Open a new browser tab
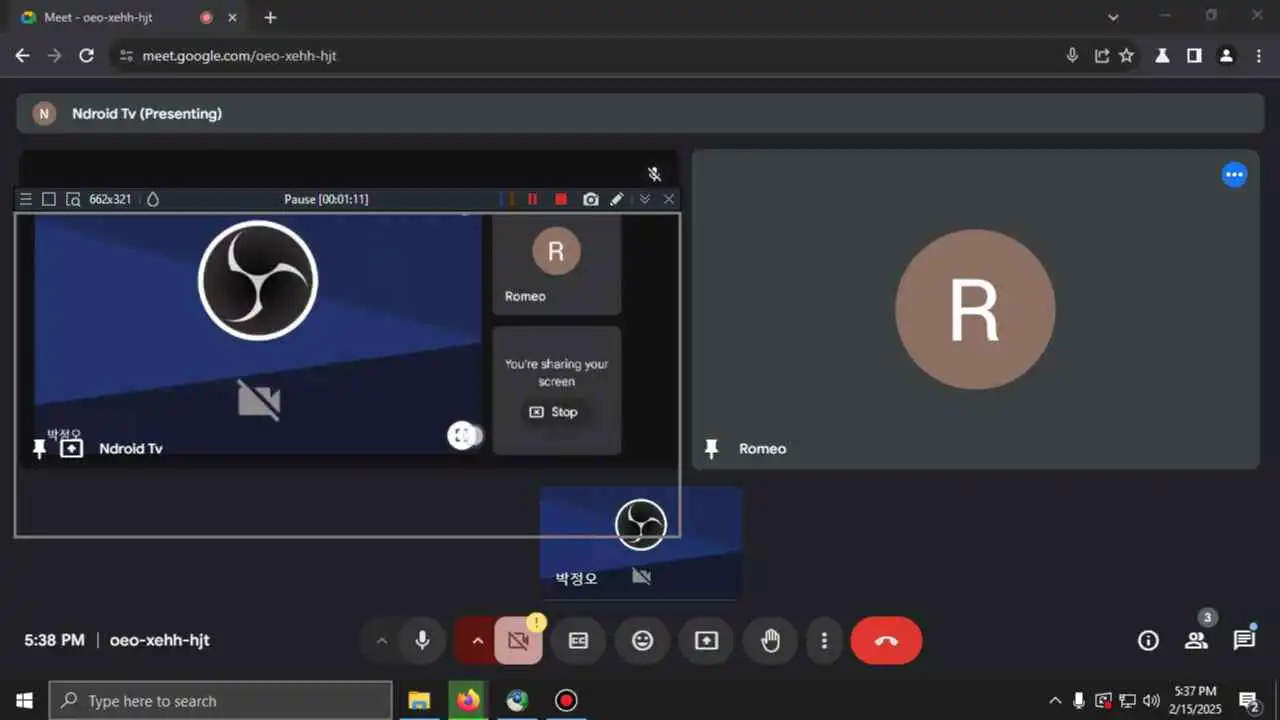The height and width of the screenshot is (720, 1280). 270,18
